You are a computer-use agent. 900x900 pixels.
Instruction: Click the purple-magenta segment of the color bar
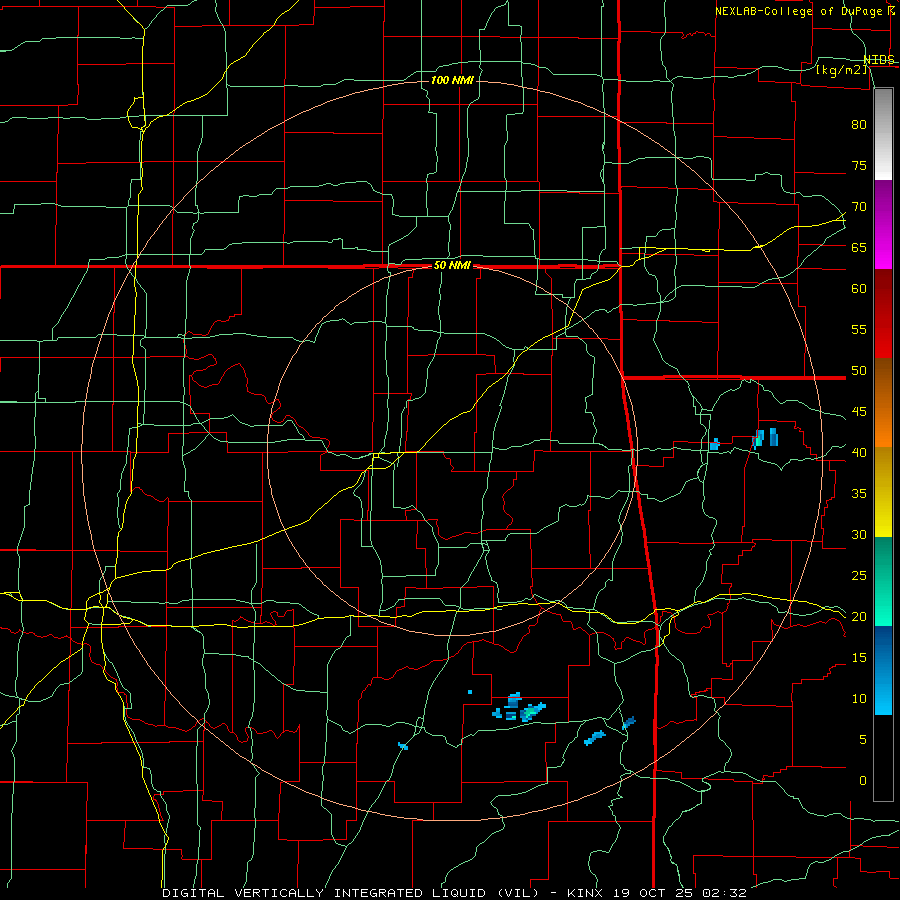point(883,224)
